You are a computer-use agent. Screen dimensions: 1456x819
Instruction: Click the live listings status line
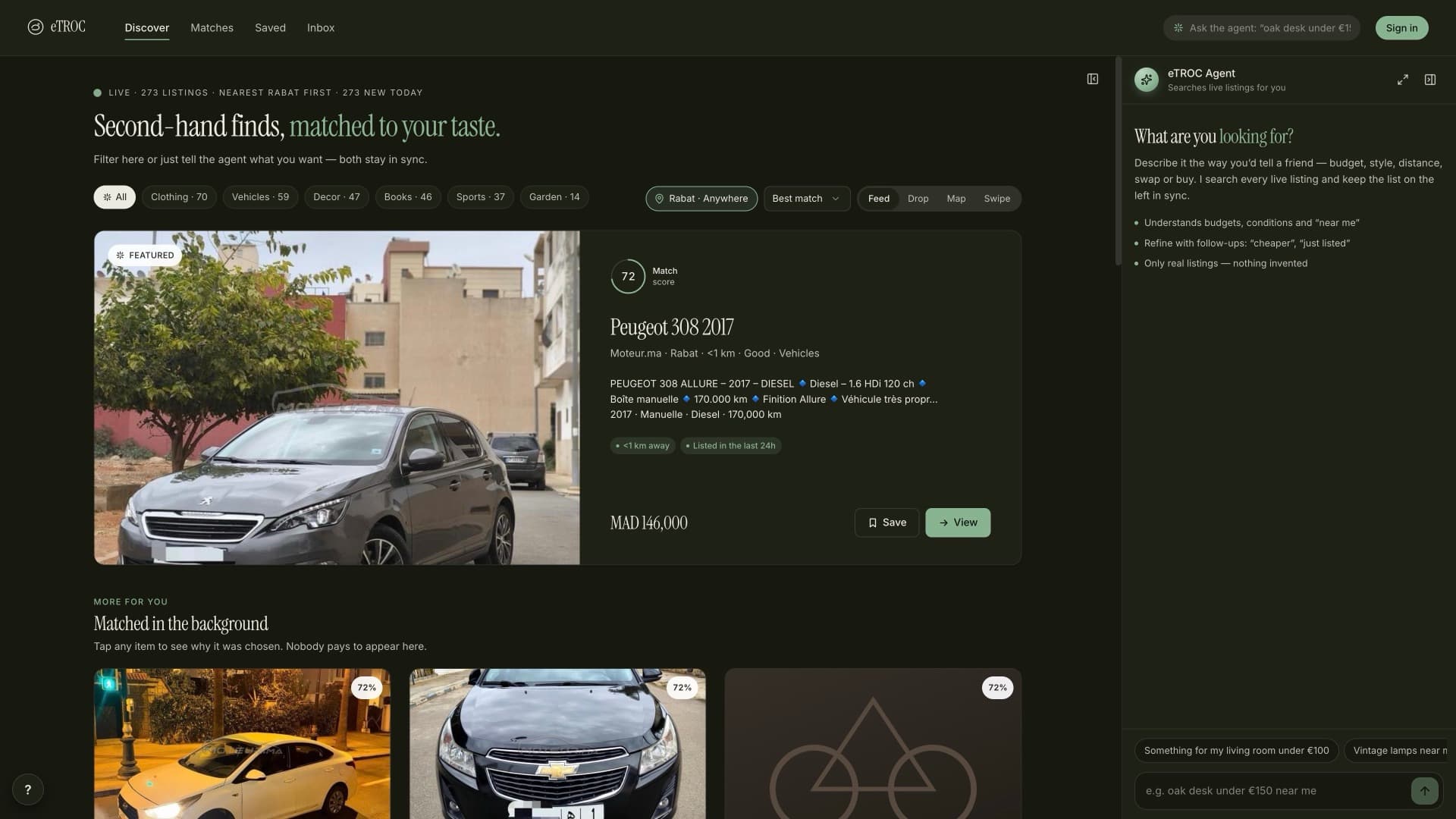click(x=259, y=93)
